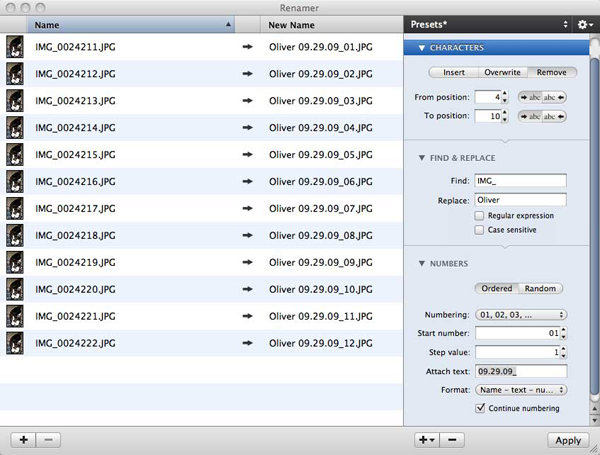Open the Presets dropdown

(x=486, y=23)
